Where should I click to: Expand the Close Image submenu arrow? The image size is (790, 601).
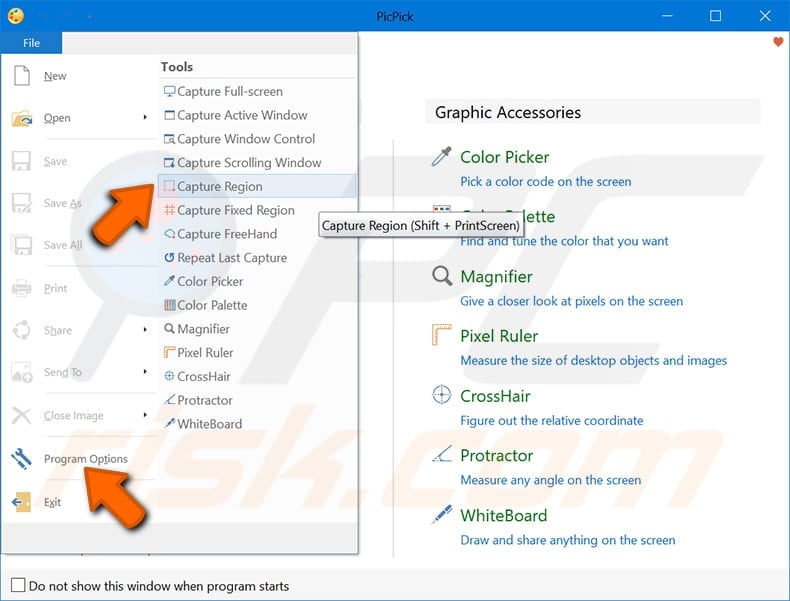(x=145, y=415)
